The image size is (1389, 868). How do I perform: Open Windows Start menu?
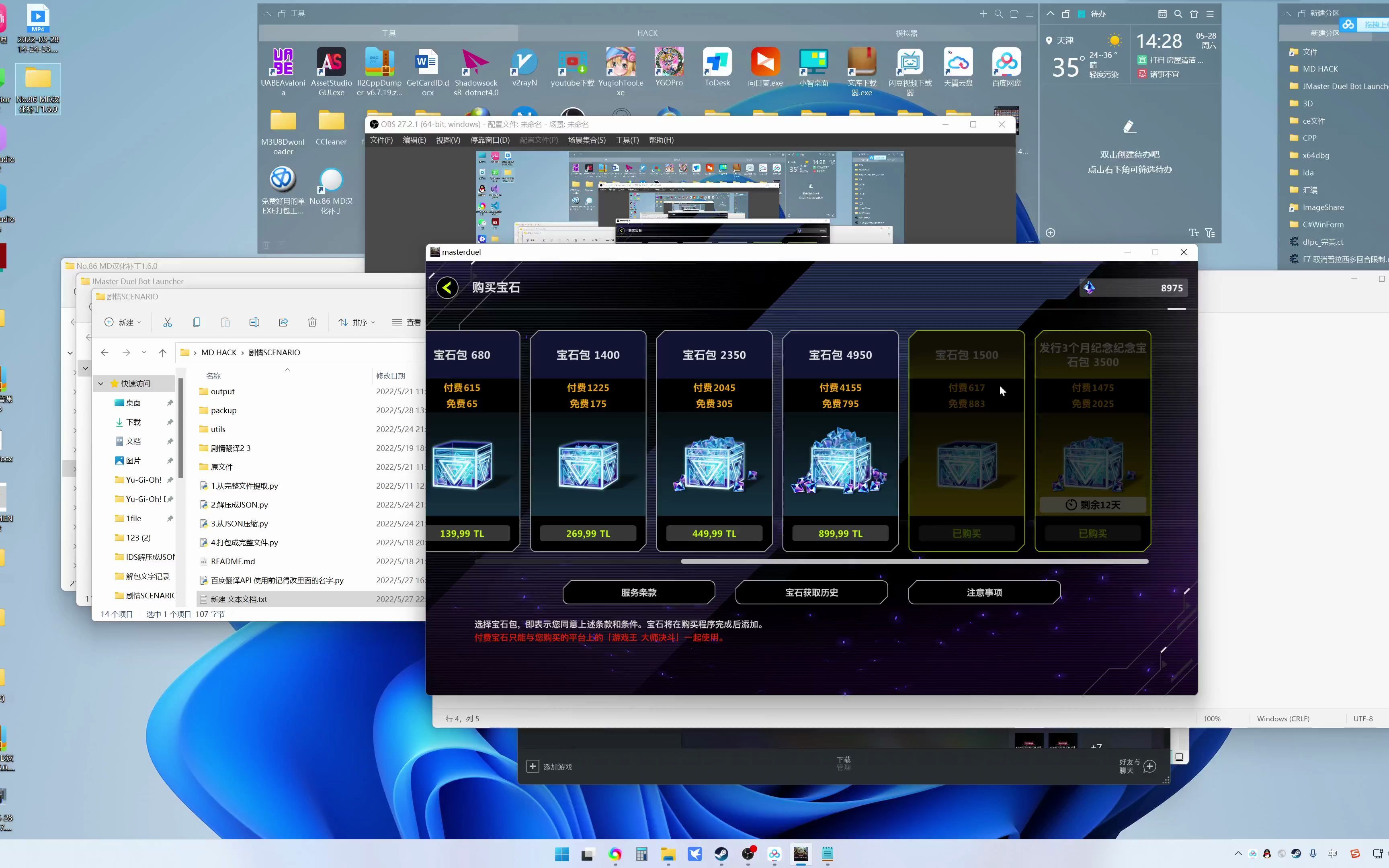(x=562, y=854)
